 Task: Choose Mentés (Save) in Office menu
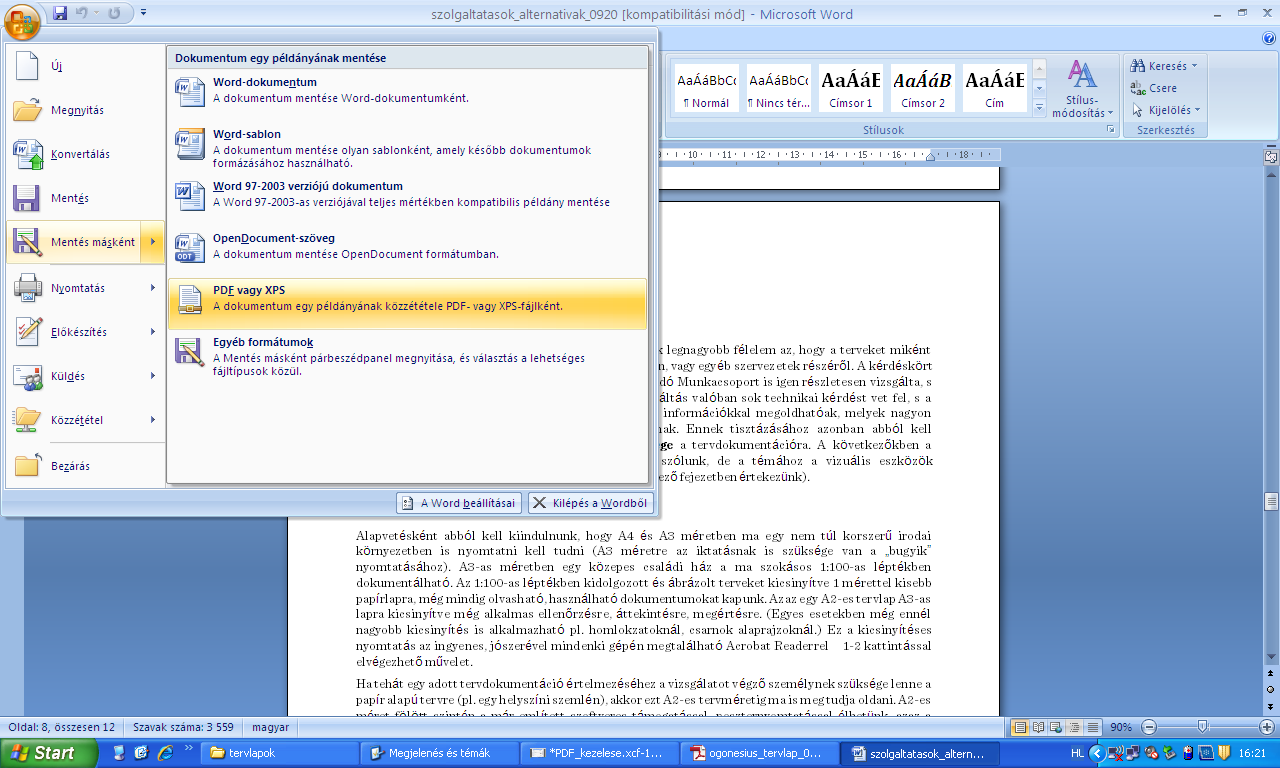tap(85, 198)
